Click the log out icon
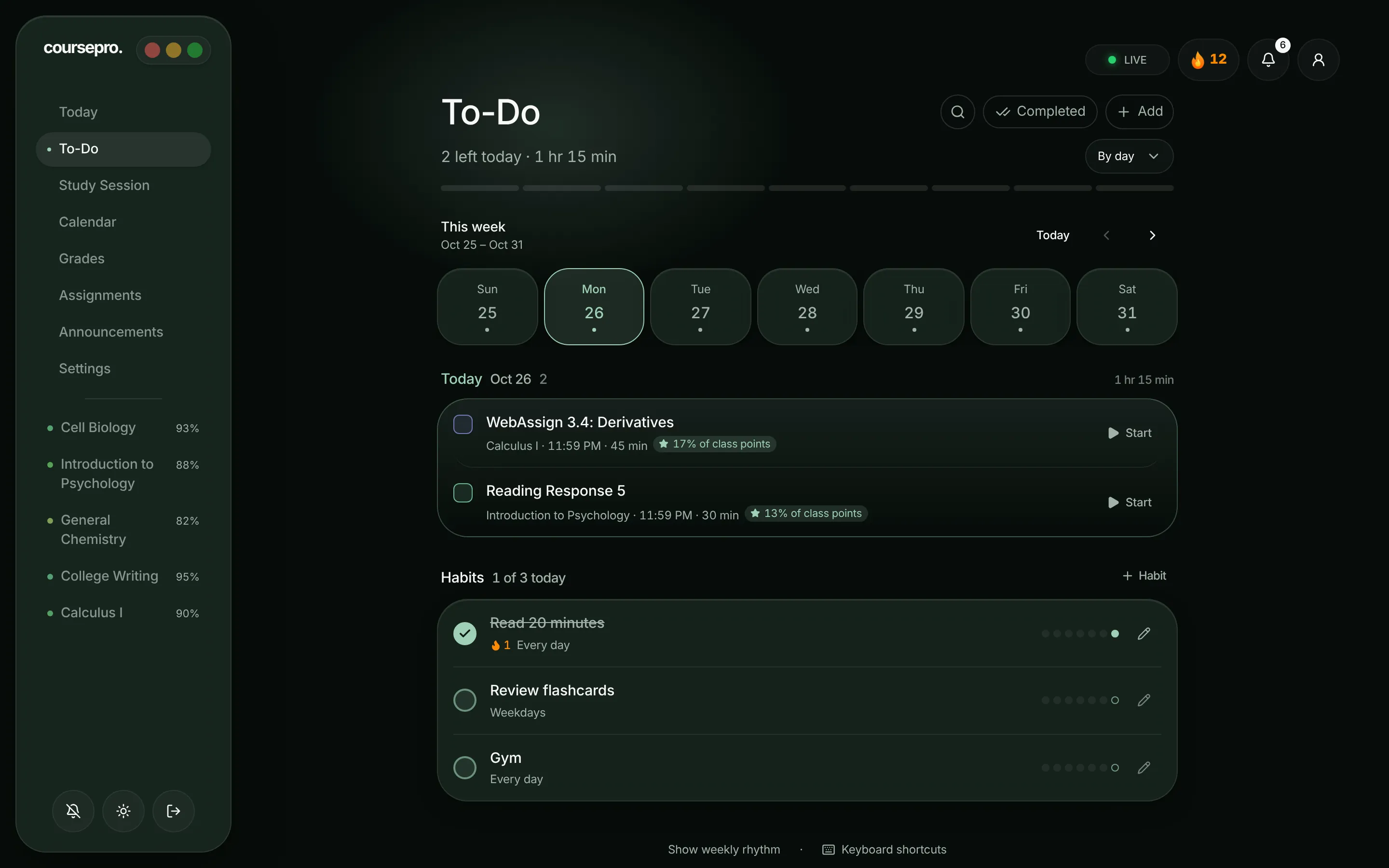This screenshot has height=868, width=1389. tap(173, 811)
